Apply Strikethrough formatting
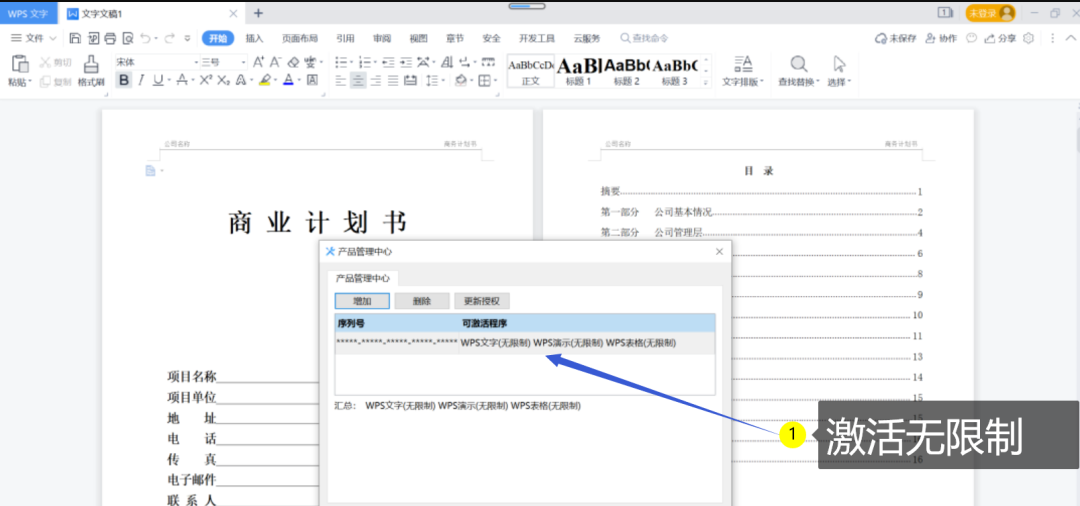Image resolution: width=1080 pixels, height=506 pixels. [x=181, y=81]
